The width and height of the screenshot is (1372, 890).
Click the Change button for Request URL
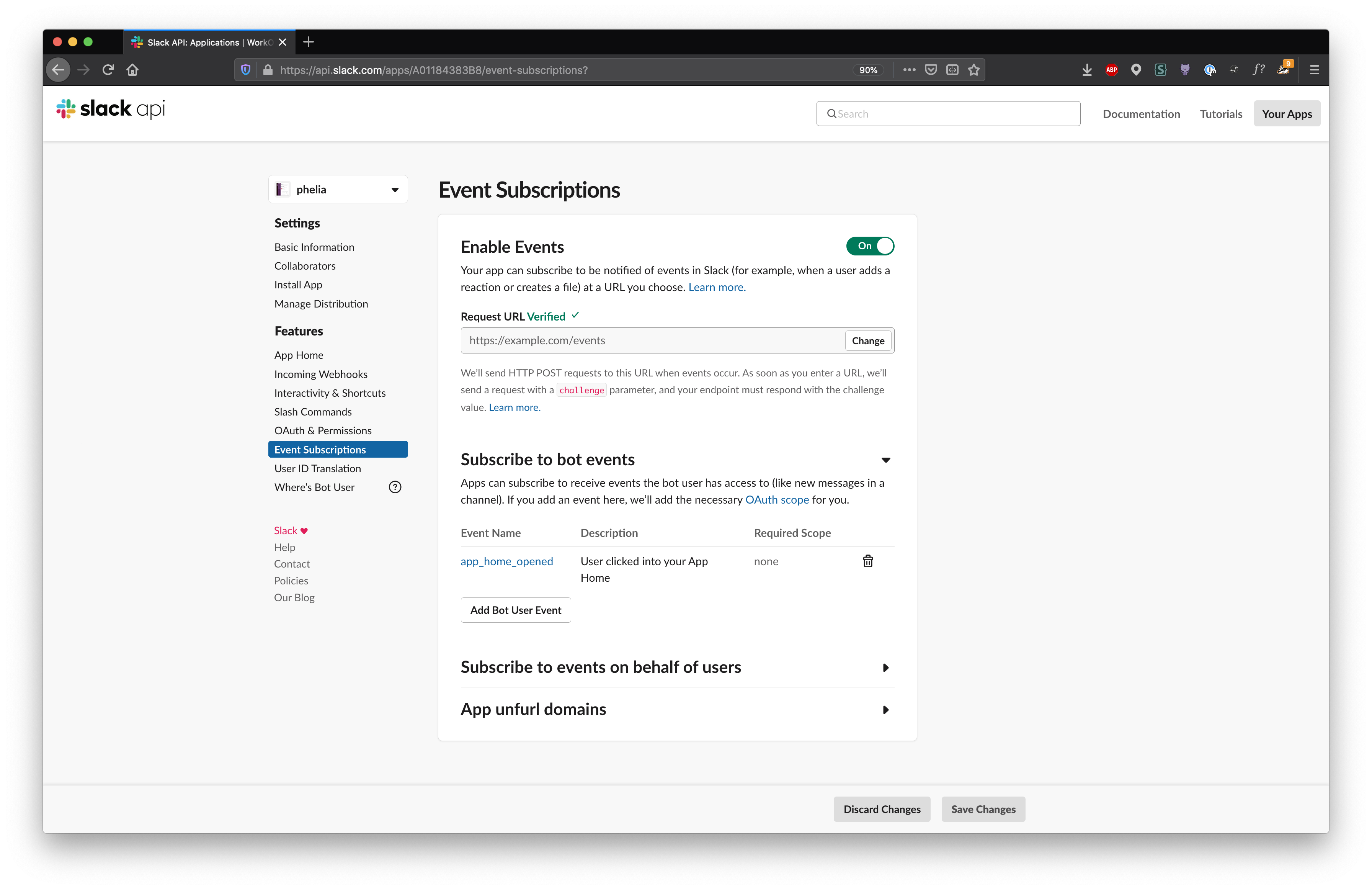point(867,340)
